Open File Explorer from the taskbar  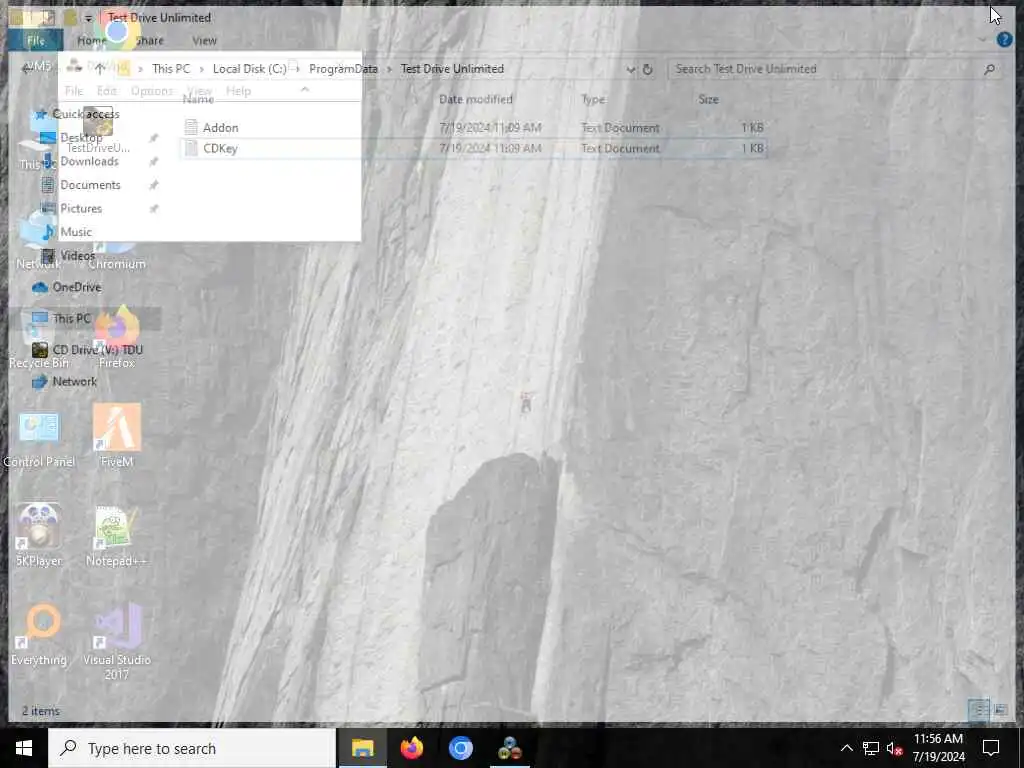[x=362, y=748]
